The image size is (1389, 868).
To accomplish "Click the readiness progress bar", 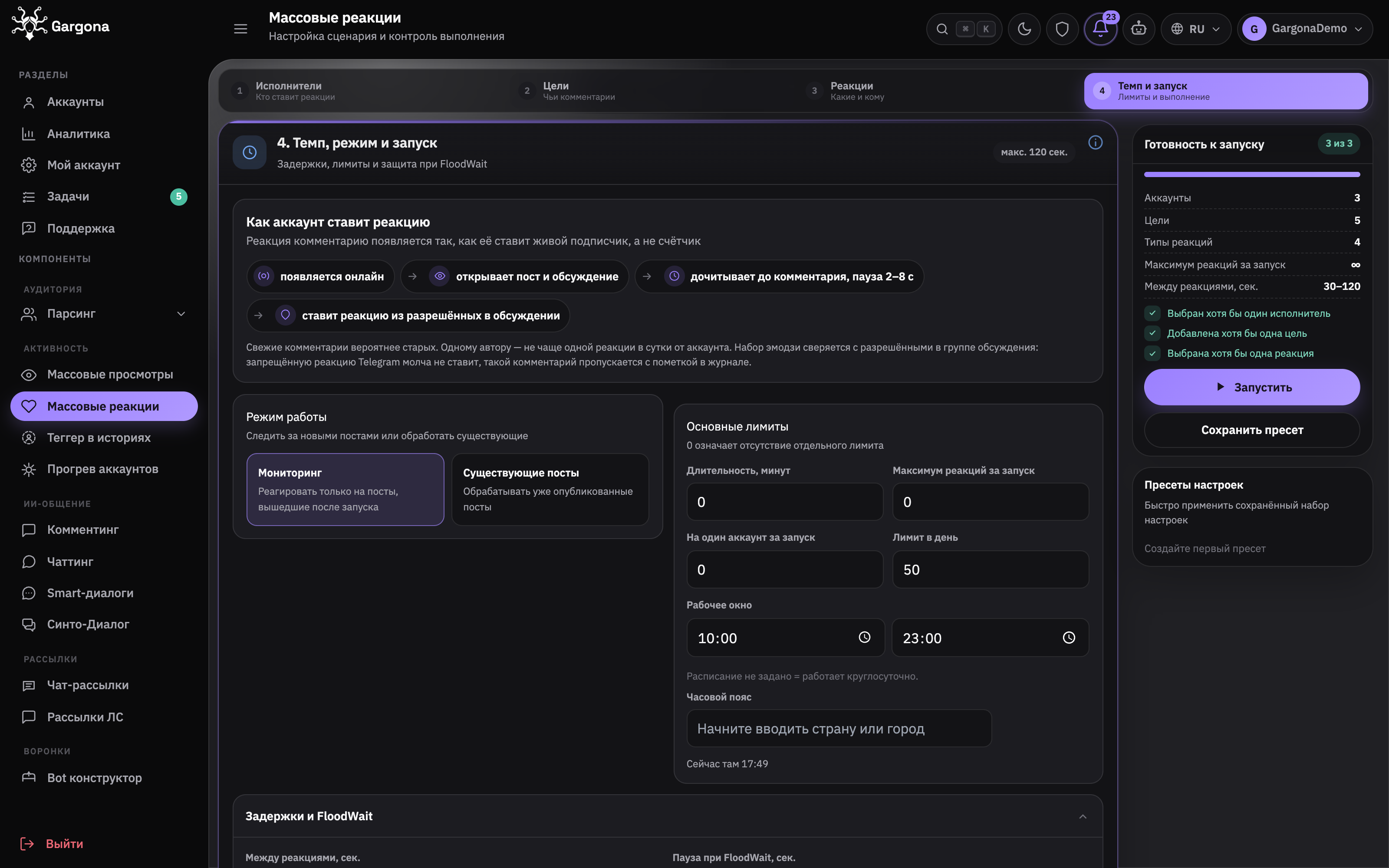I will 1252,174.
